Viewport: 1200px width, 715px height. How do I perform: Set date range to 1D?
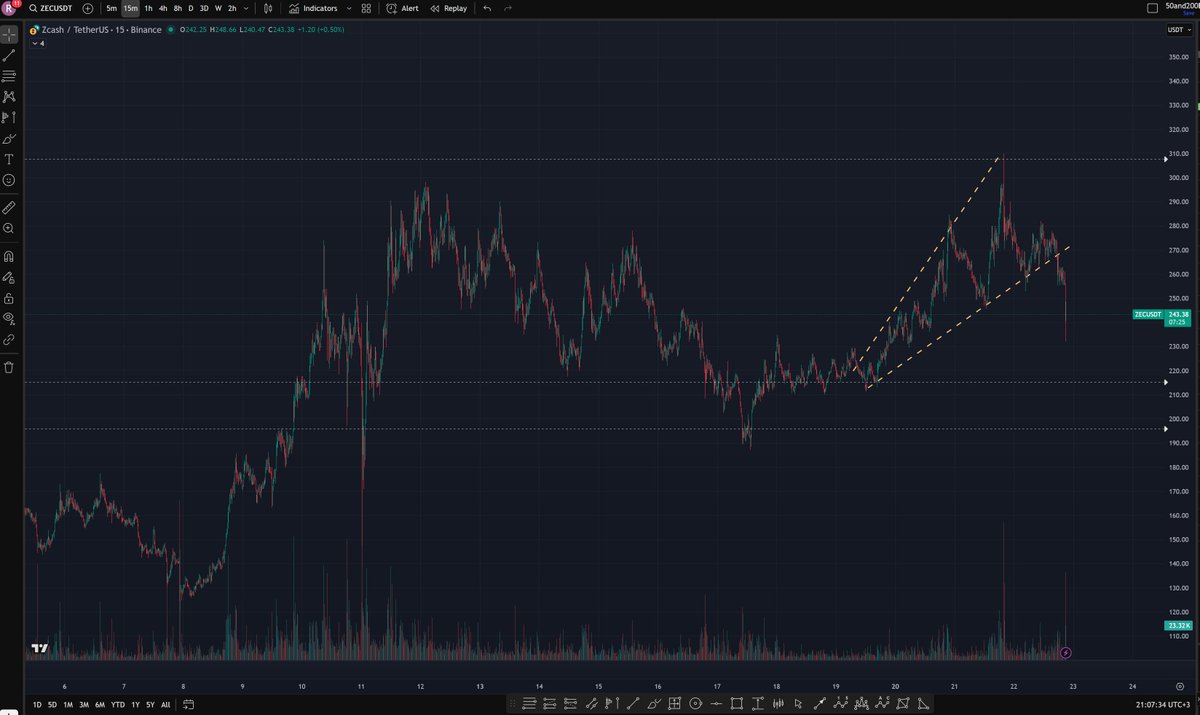click(x=37, y=705)
